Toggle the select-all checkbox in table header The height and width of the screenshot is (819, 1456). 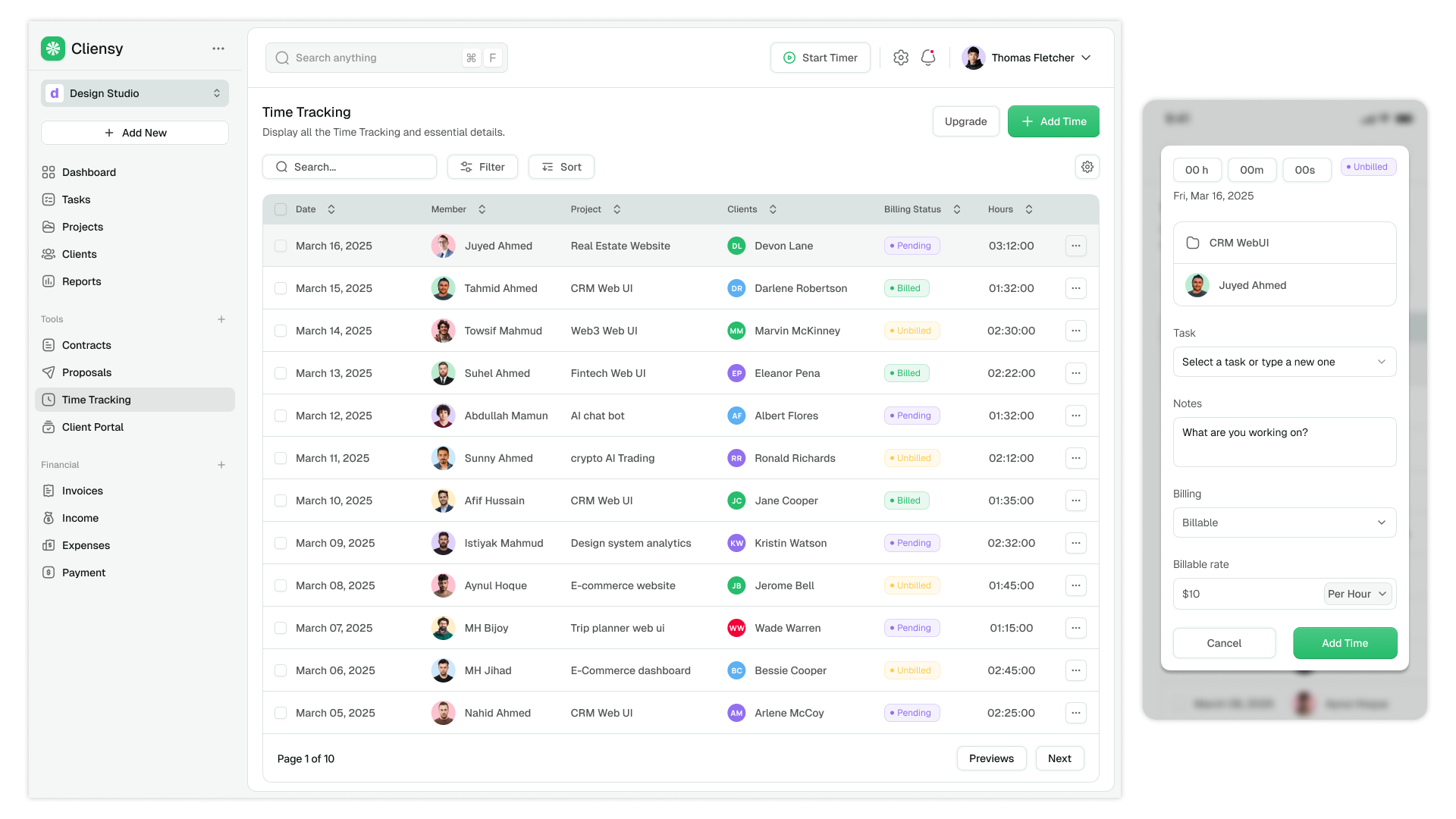pyautogui.click(x=281, y=209)
